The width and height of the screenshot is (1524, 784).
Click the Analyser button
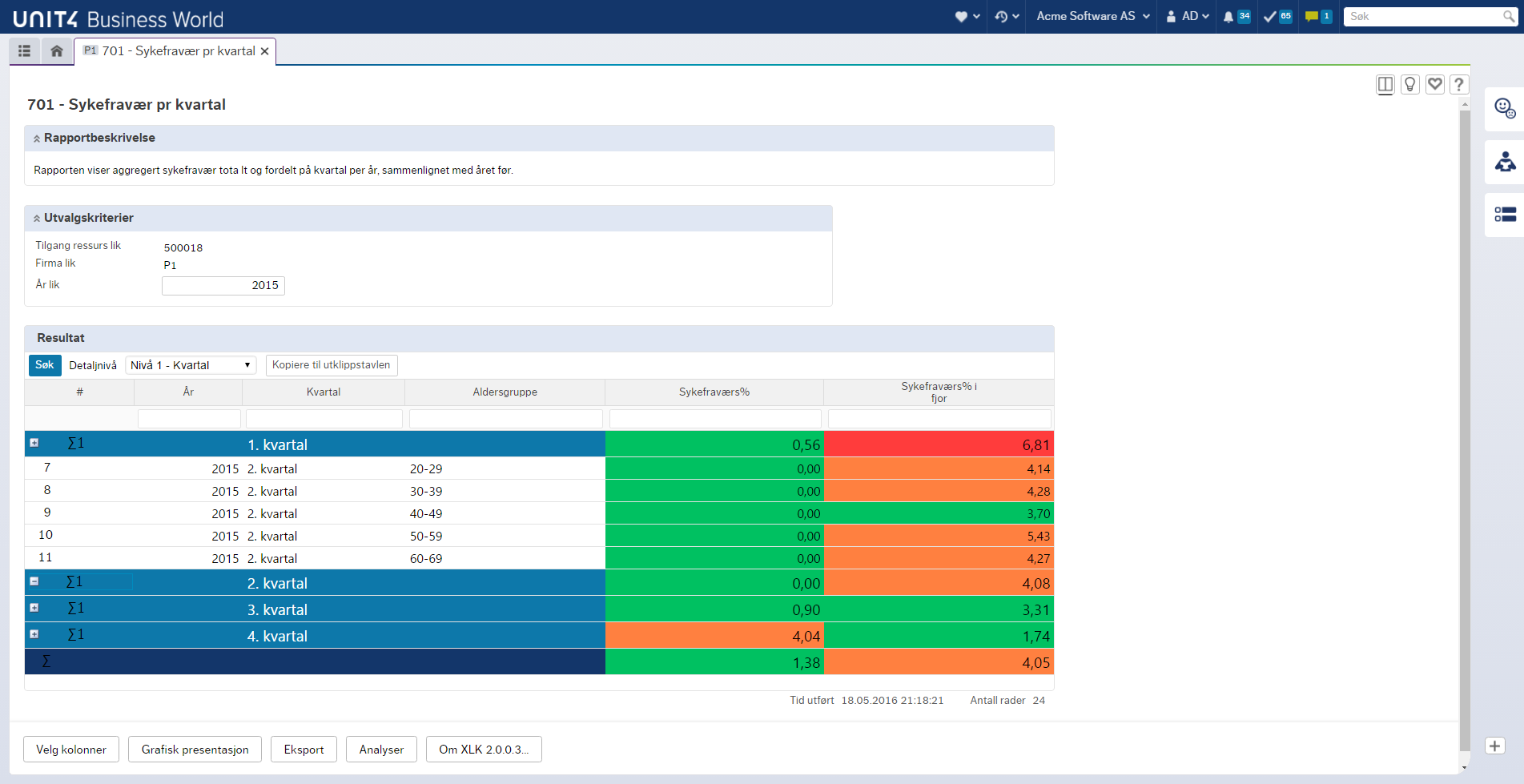coord(382,750)
